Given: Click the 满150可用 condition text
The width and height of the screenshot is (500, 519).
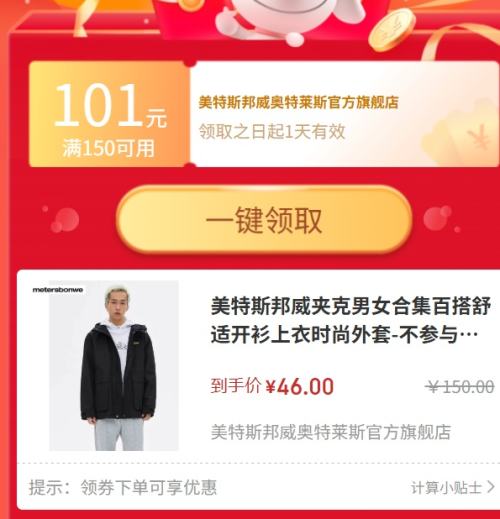Looking at the screenshot, I should [x=109, y=149].
